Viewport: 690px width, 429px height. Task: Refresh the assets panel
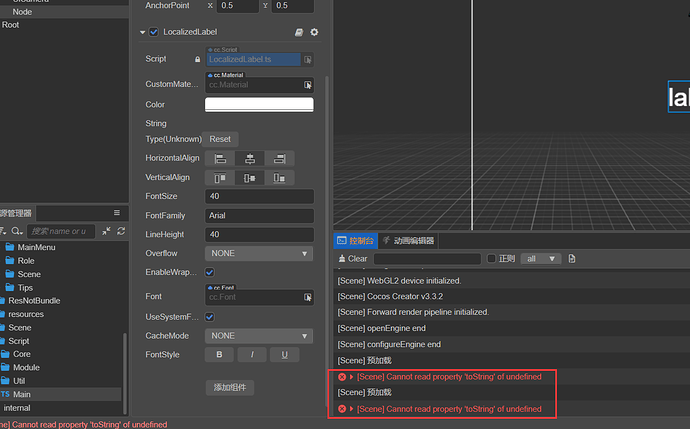121,231
